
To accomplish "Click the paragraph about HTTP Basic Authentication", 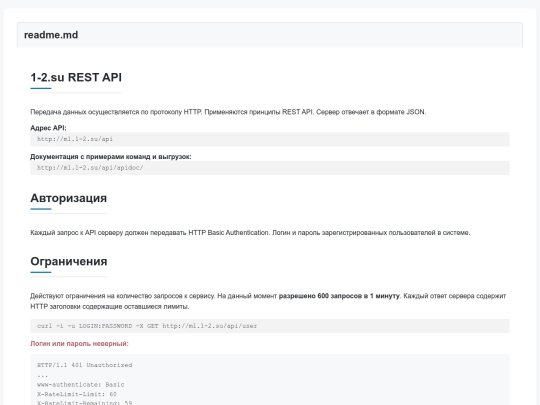I will 250,233.
